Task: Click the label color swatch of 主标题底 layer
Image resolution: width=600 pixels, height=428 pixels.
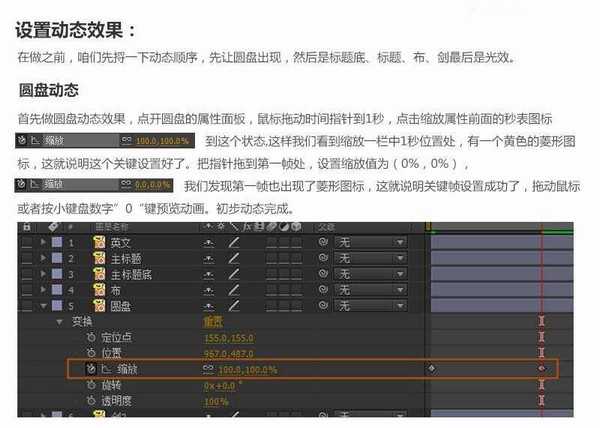Action: coord(56,274)
